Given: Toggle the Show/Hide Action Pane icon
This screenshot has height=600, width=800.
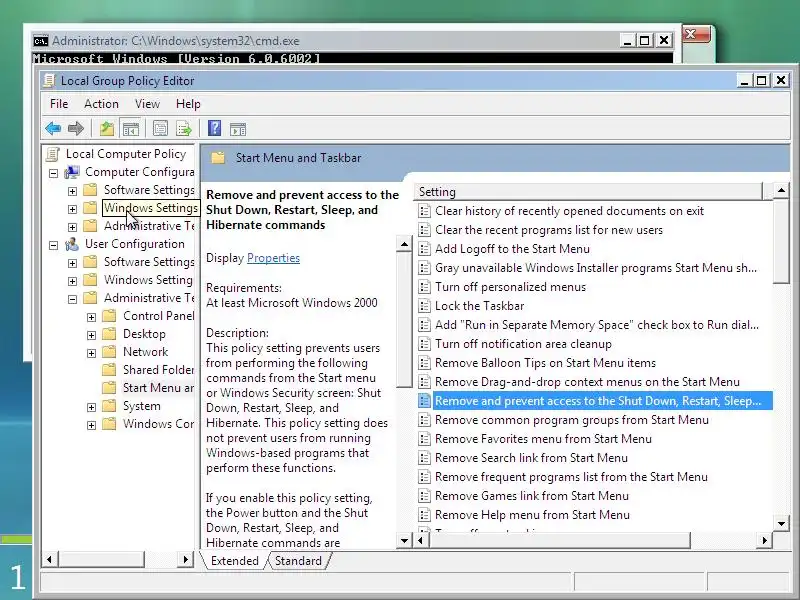Looking at the screenshot, I should [x=238, y=129].
